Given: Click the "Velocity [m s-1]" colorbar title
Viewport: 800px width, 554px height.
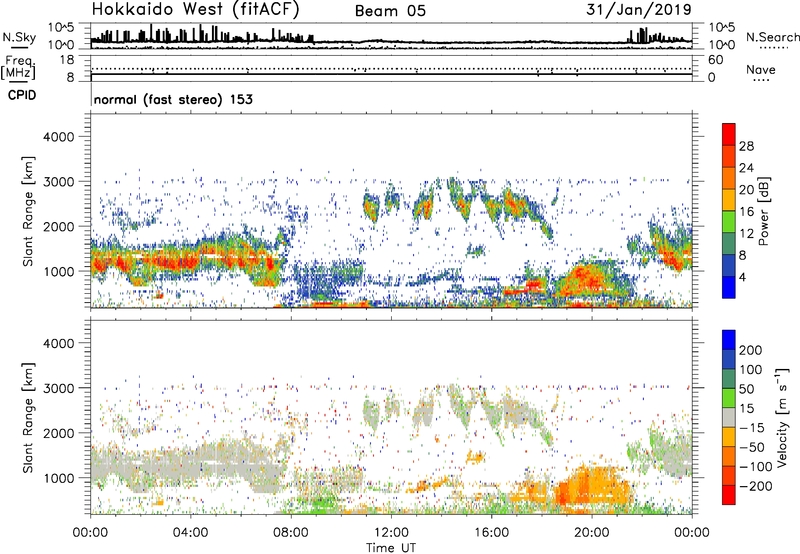Looking at the screenshot, I should [782, 417].
